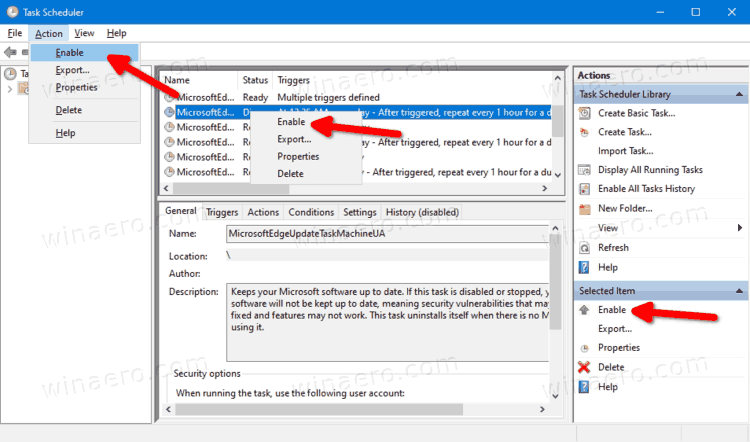This screenshot has height=442, width=750.
Task: Click details pane horizontal scroll right arrow
Action: pyautogui.click(x=542, y=409)
